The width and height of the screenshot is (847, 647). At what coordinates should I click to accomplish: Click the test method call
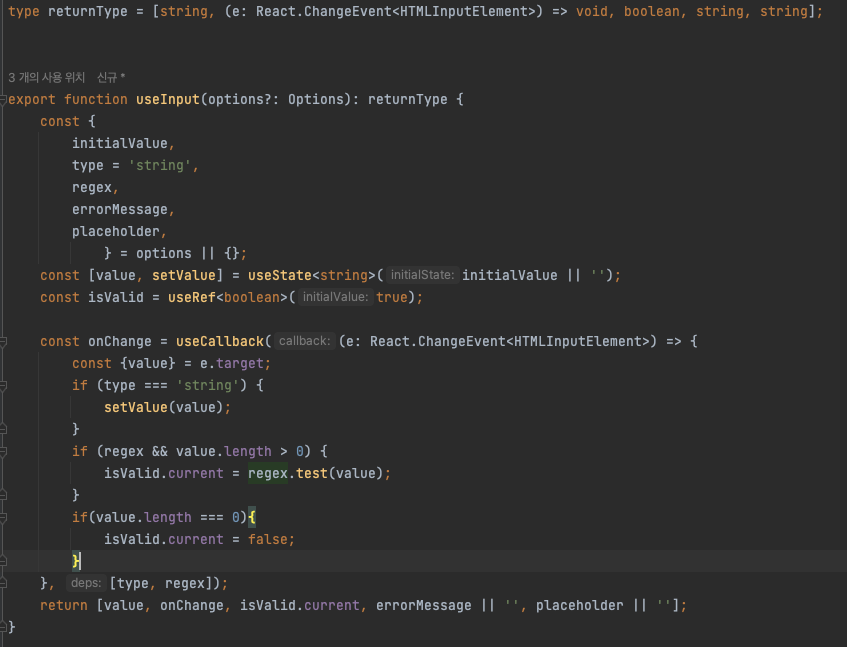(x=312, y=474)
